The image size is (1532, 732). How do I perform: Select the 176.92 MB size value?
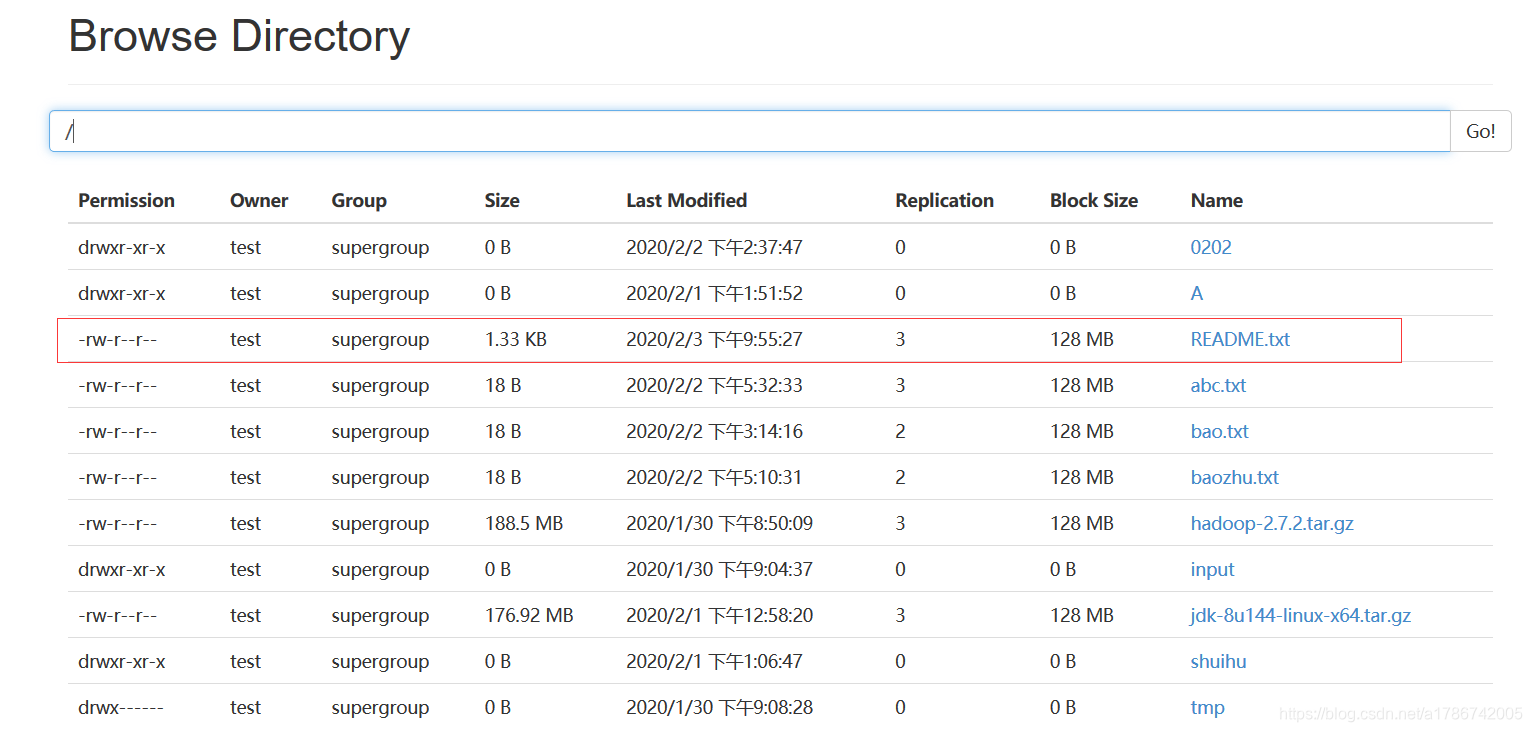529,615
